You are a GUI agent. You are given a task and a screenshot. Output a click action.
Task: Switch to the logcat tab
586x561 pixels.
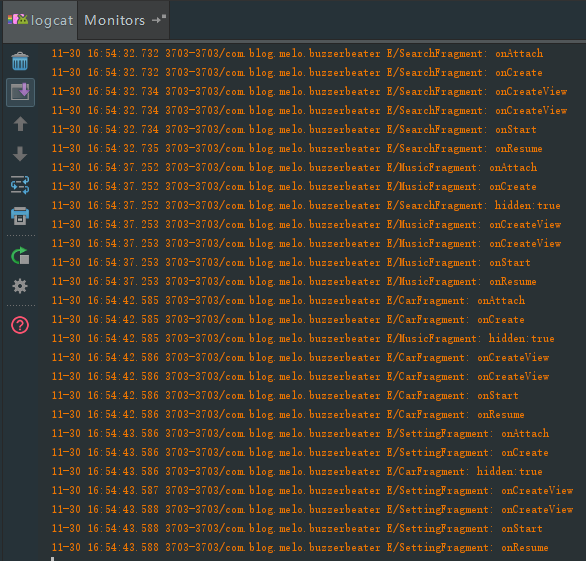[x=40, y=20]
